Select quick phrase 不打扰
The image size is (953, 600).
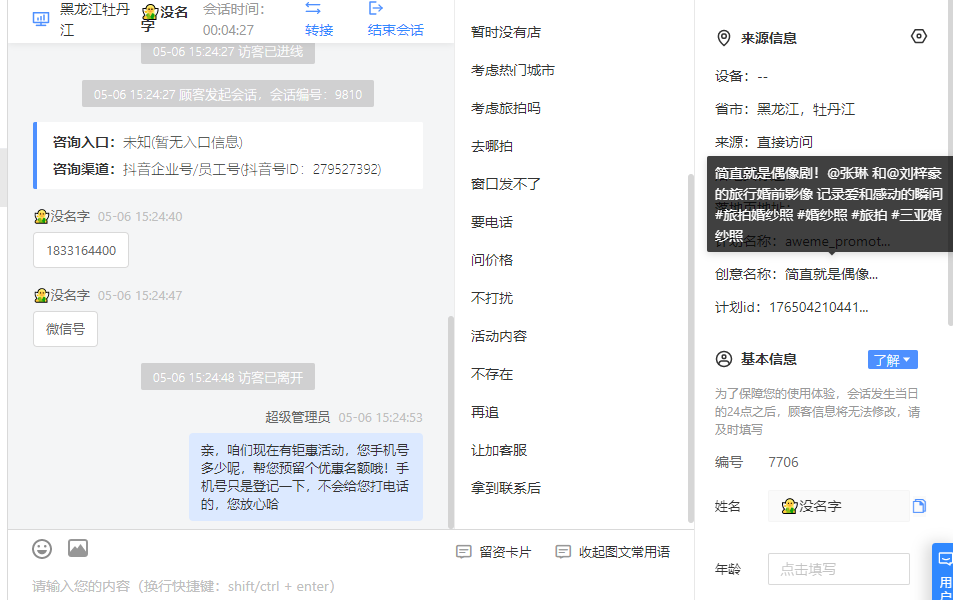[x=492, y=298]
